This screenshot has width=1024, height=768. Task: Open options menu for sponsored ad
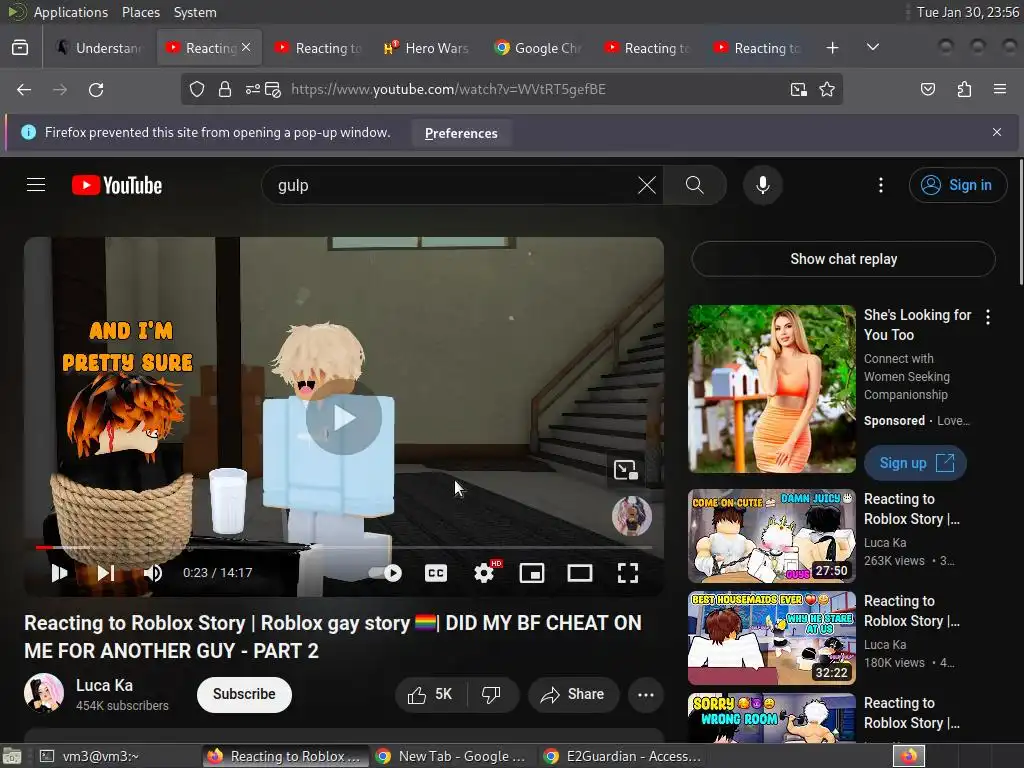987,317
